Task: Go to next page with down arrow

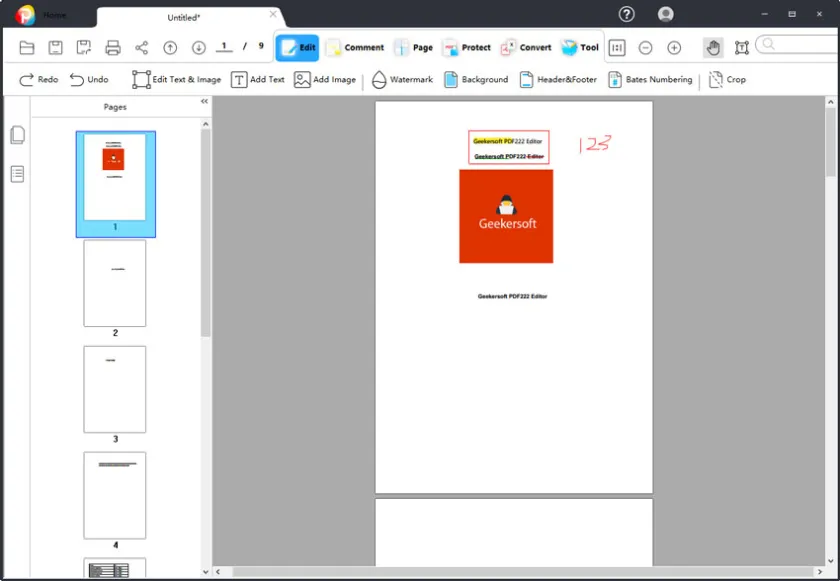Action: (198, 48)
